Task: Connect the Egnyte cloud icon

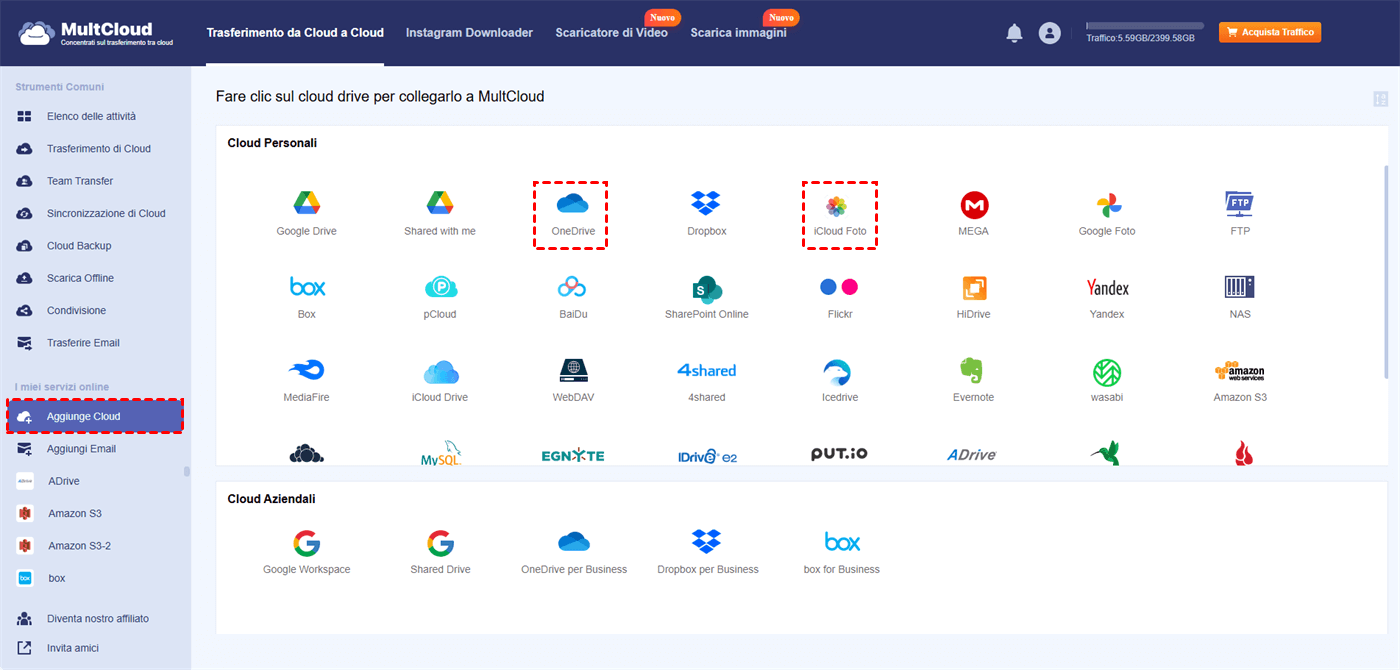Action: click(573, 455)
